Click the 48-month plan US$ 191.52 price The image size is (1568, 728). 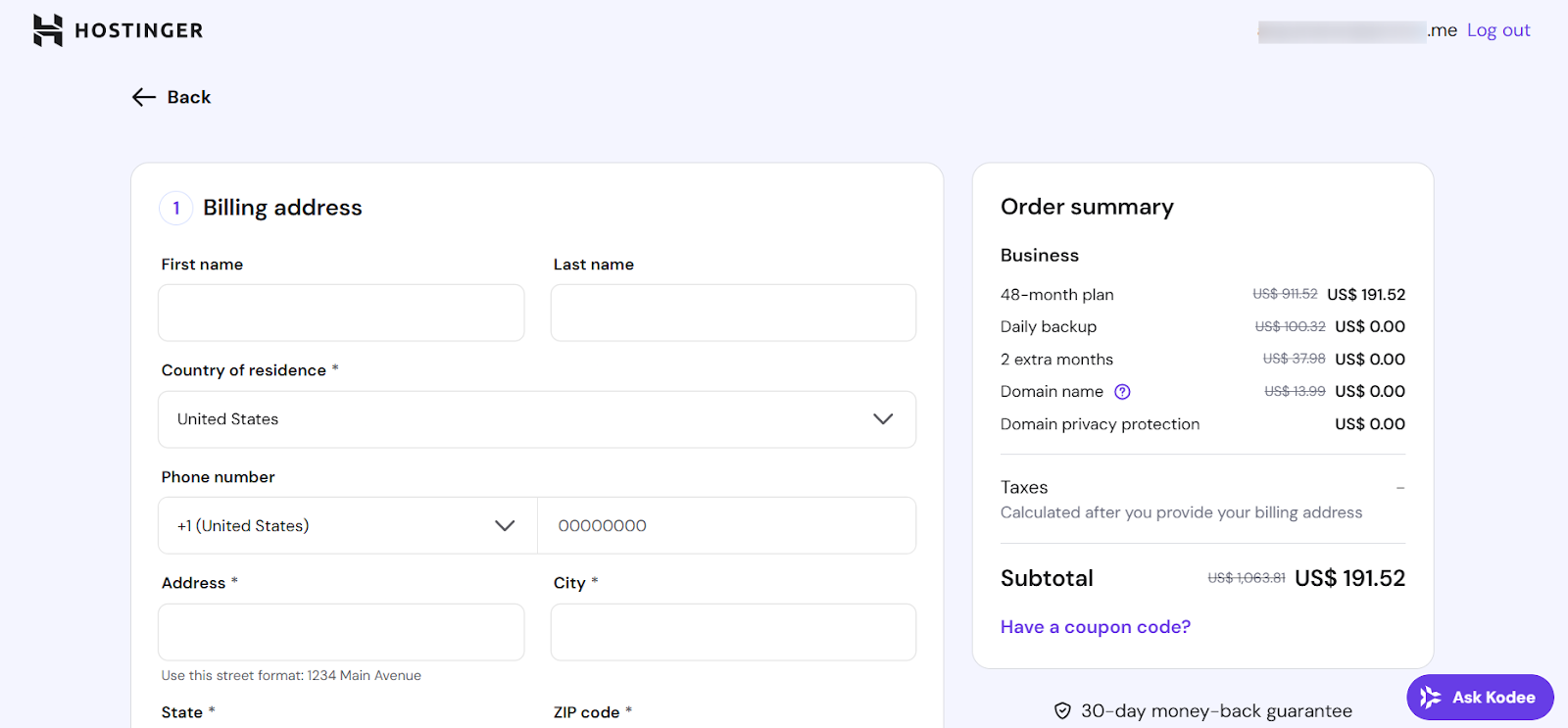(x=1366, y=295)
